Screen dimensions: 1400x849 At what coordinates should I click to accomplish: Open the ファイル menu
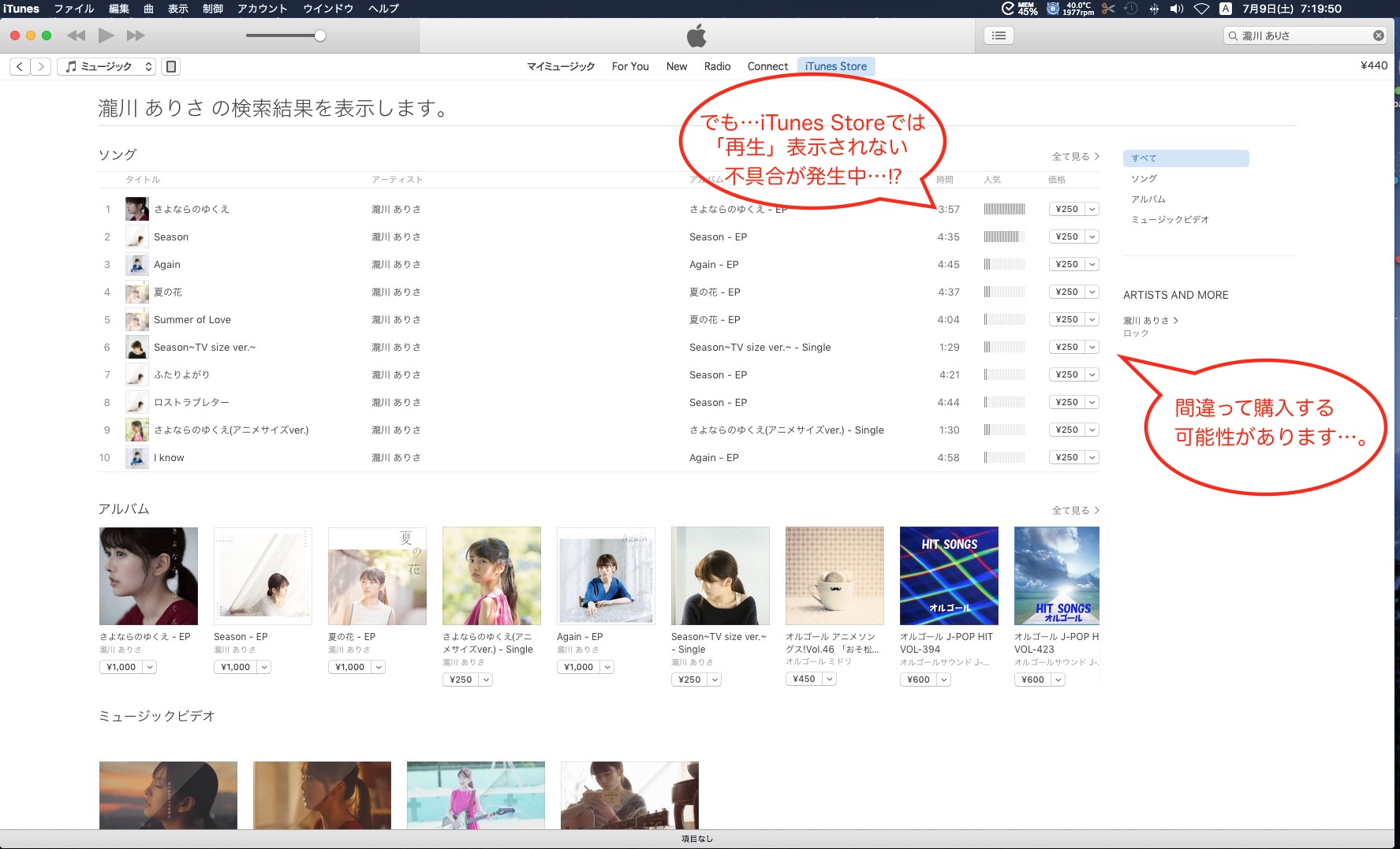73,9
